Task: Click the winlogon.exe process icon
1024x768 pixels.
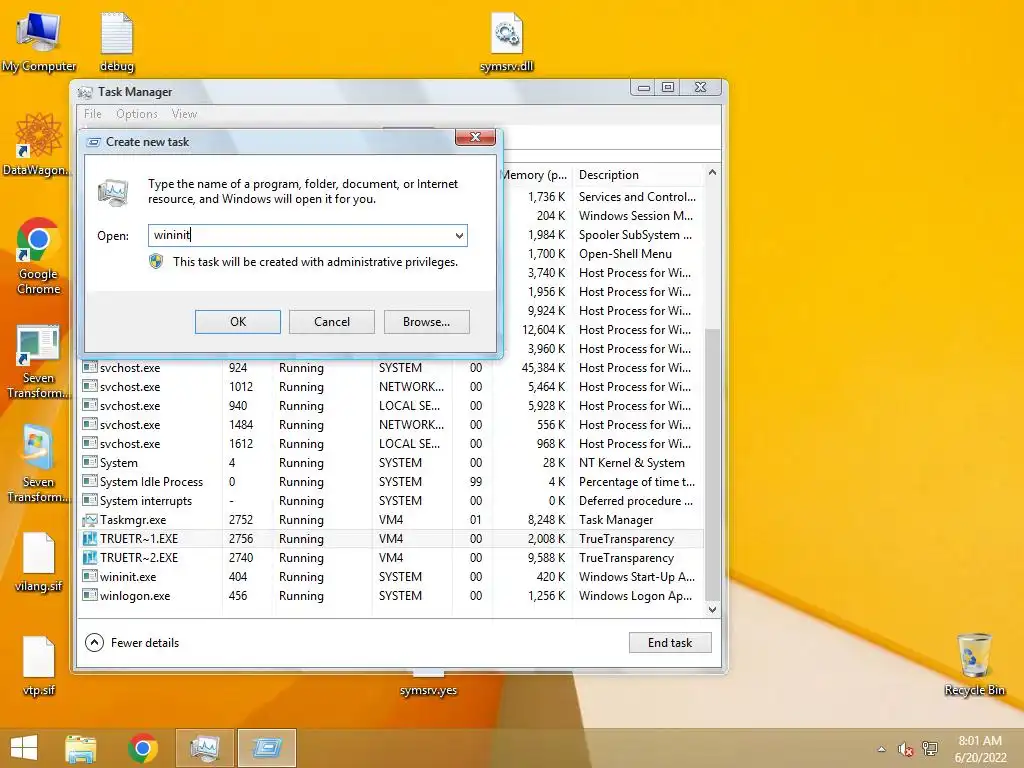Action: [89, 596]
